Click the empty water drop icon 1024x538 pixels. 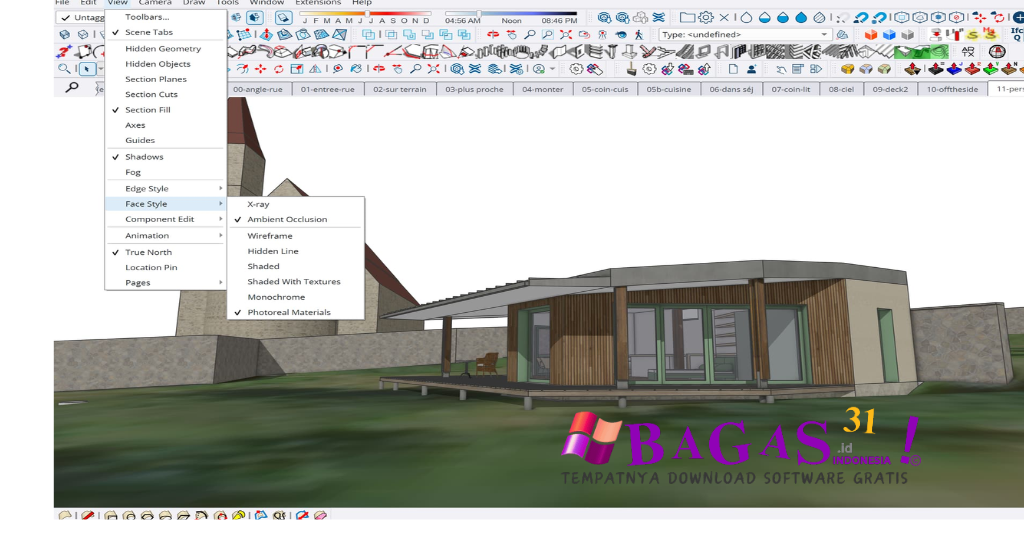click(746, 18)
